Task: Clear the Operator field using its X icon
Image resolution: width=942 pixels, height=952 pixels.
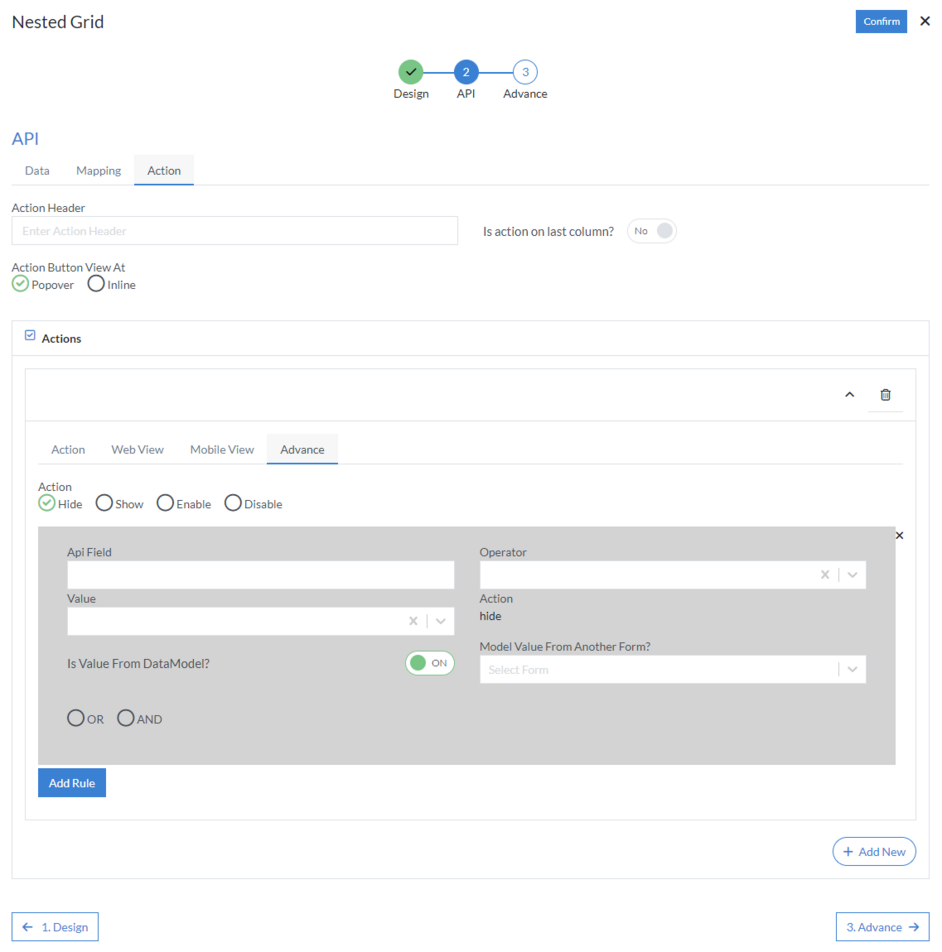Action: pos(825,575)
